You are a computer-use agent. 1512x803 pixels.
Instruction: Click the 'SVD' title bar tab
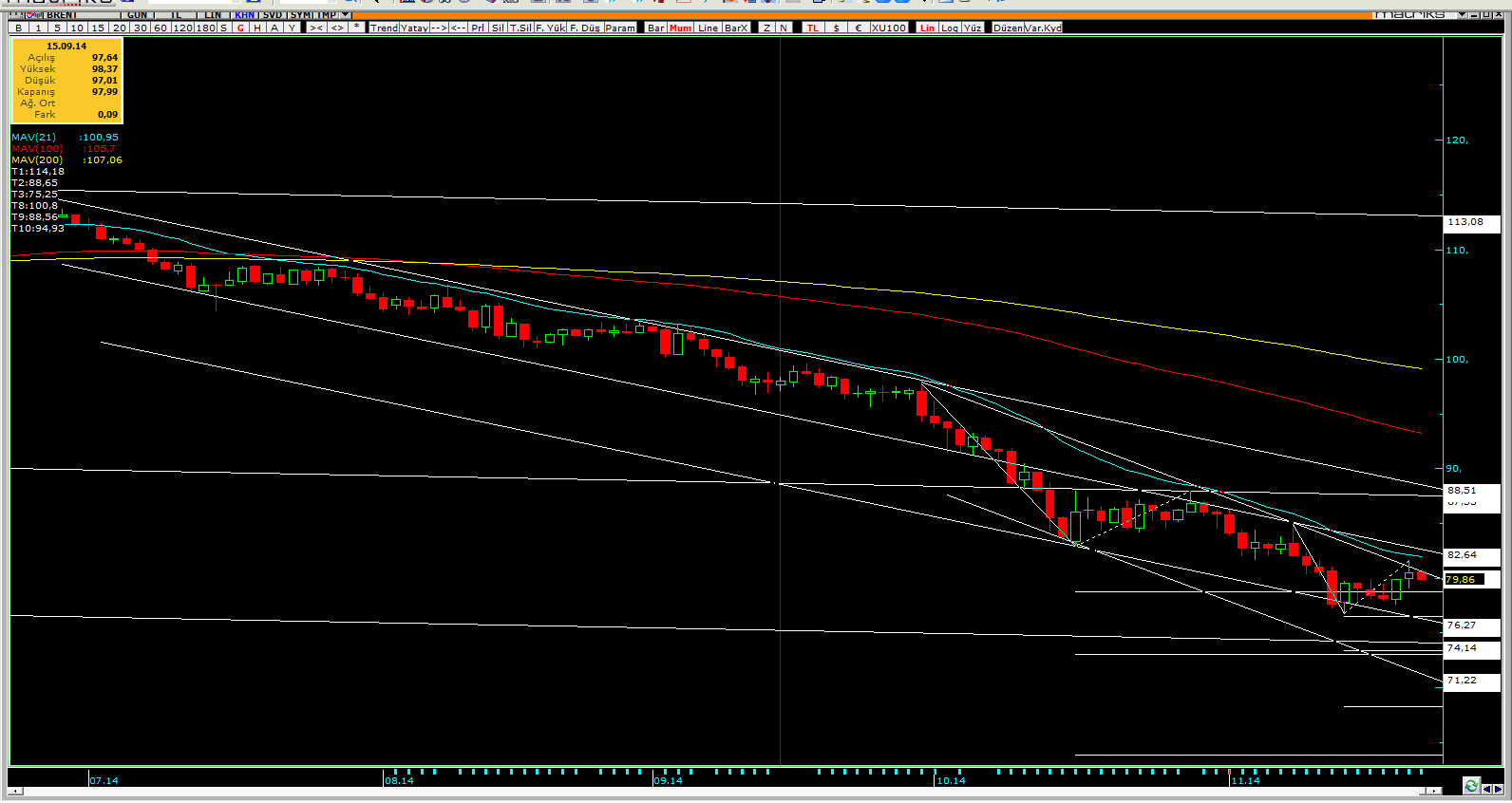tap(273, 14)
